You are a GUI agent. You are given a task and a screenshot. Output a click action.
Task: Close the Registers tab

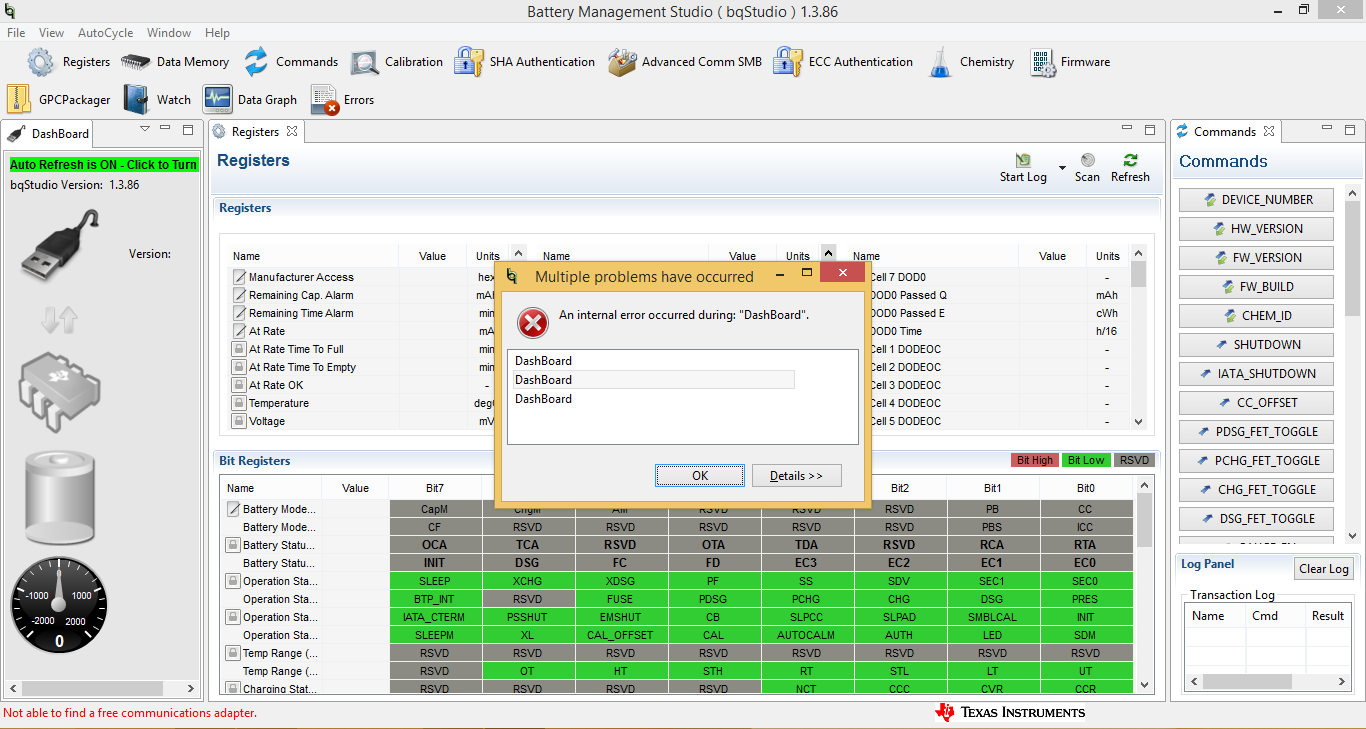(x=292, y=131)
